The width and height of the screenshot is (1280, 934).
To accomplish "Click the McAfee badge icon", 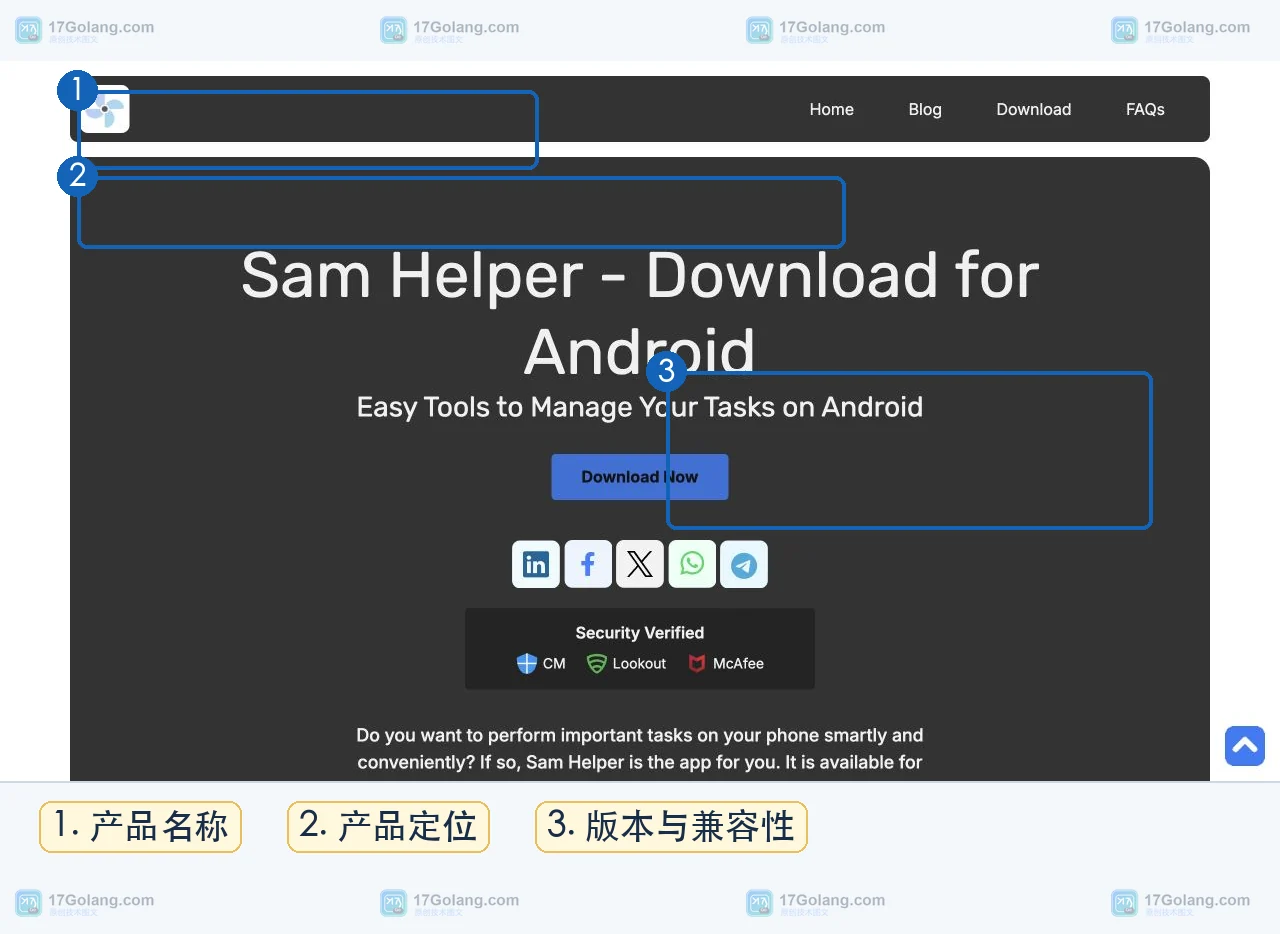I will pyautogui.click(x=697, y=663).
